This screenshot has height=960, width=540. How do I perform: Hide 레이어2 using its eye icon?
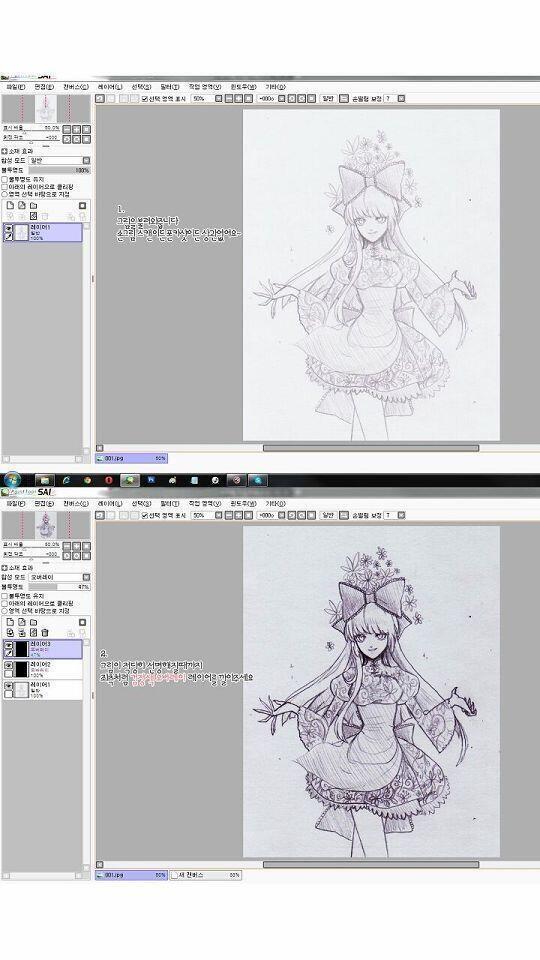9,664
